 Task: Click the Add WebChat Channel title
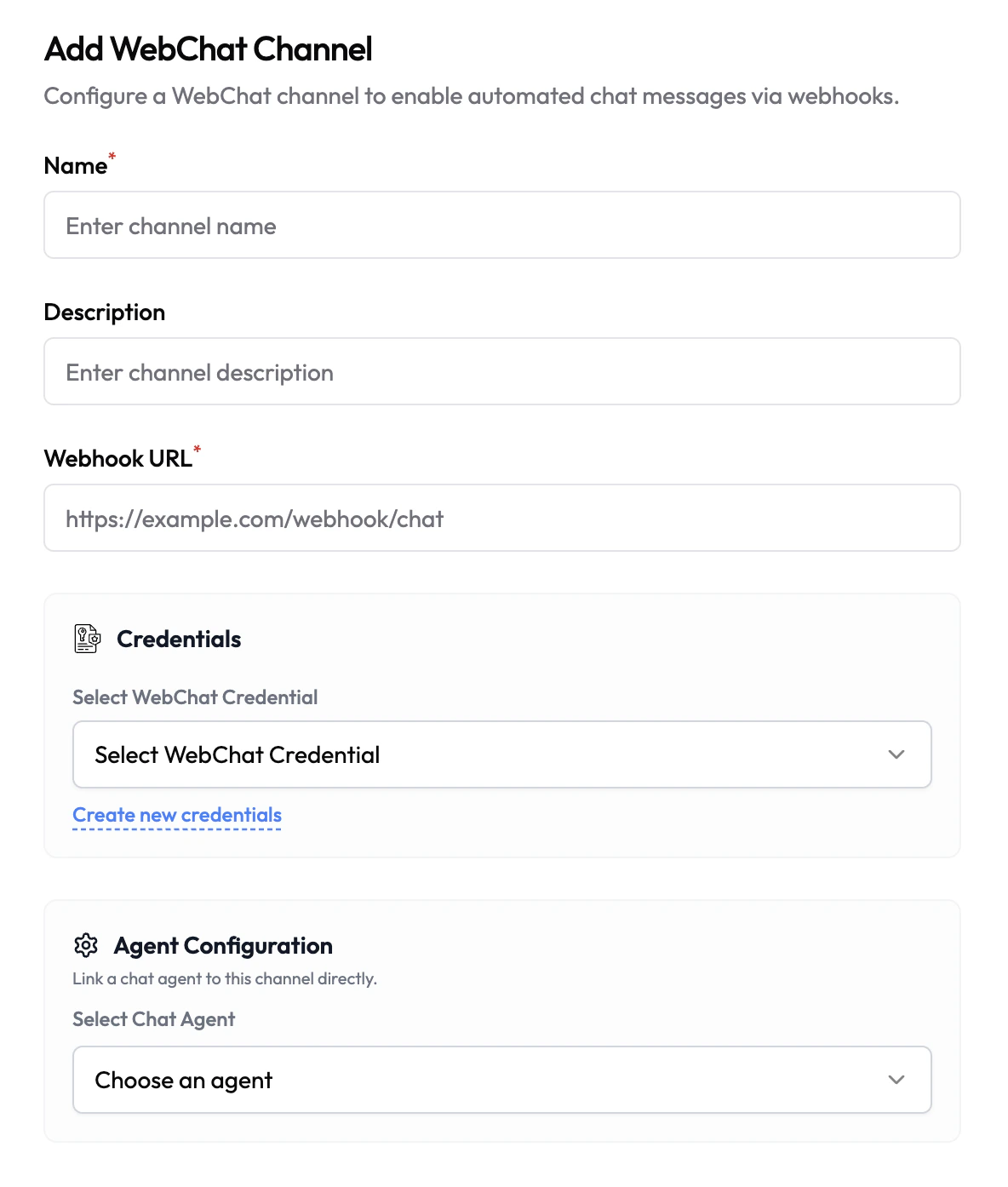(x=209, y=49)
